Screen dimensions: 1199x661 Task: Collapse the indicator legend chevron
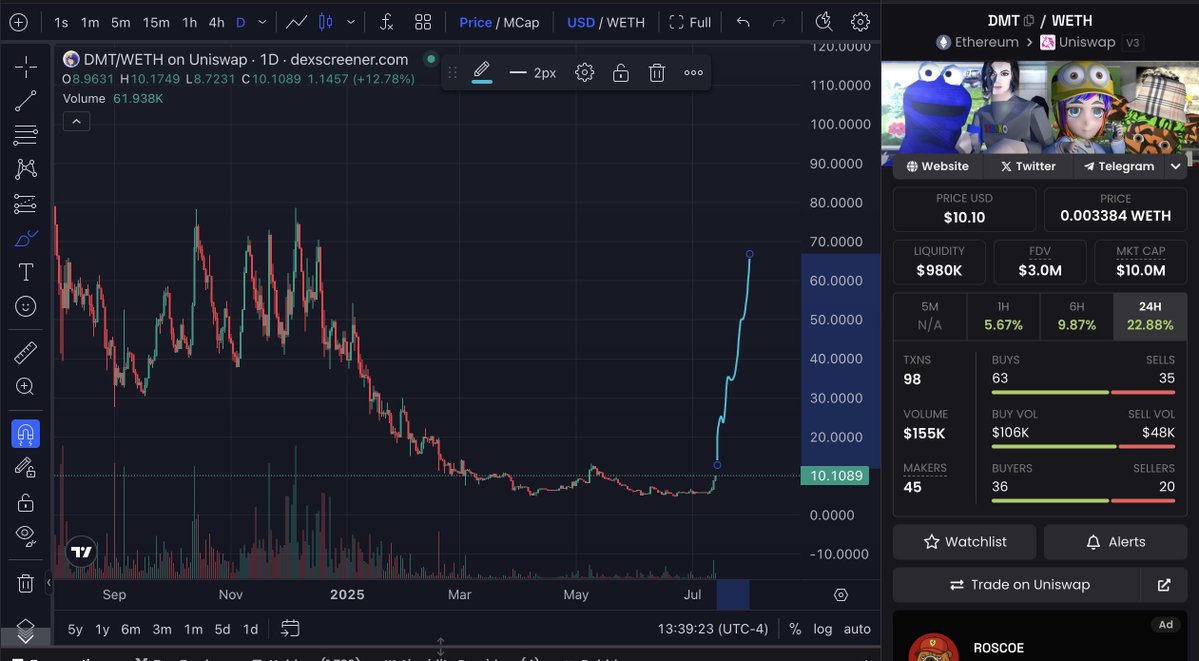point(76,122)
